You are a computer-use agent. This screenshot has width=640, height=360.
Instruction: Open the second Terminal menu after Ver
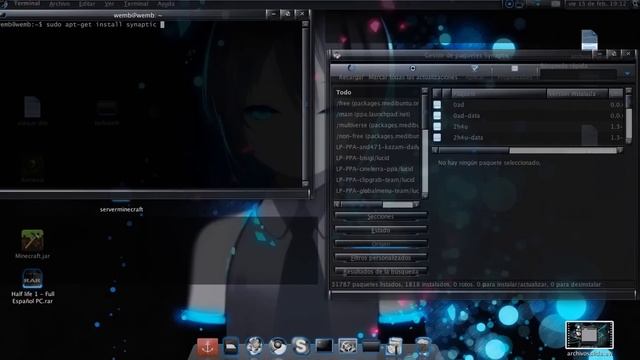point(136,4)
